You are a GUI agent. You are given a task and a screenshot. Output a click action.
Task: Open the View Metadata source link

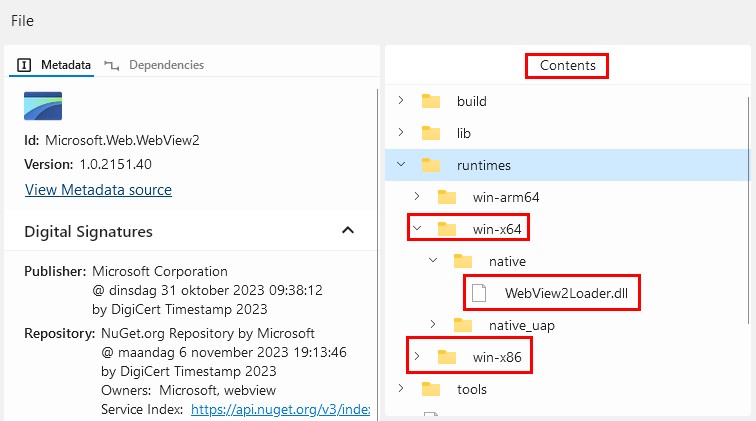98,190
